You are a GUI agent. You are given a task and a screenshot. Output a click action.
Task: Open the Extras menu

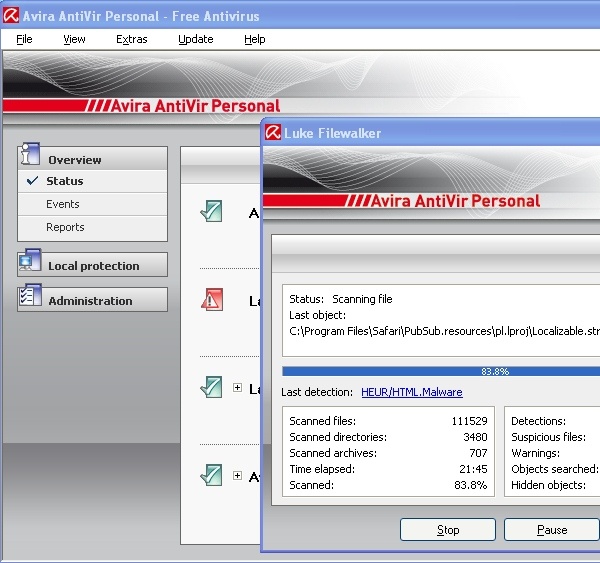point(132,39)
